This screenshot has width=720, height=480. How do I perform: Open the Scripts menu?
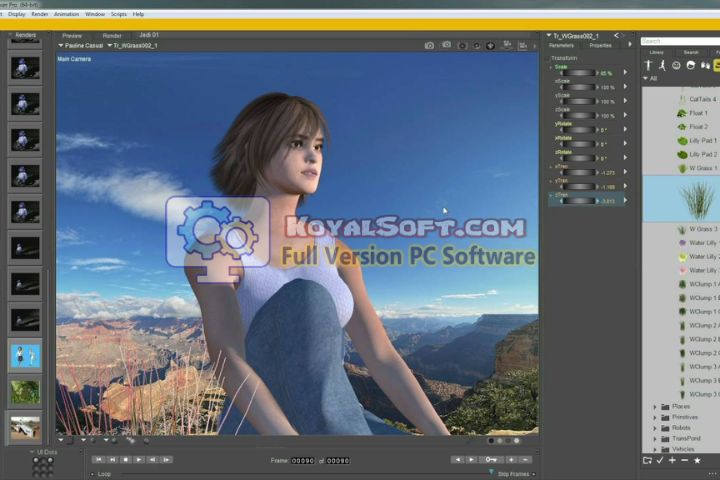[118, 14]
